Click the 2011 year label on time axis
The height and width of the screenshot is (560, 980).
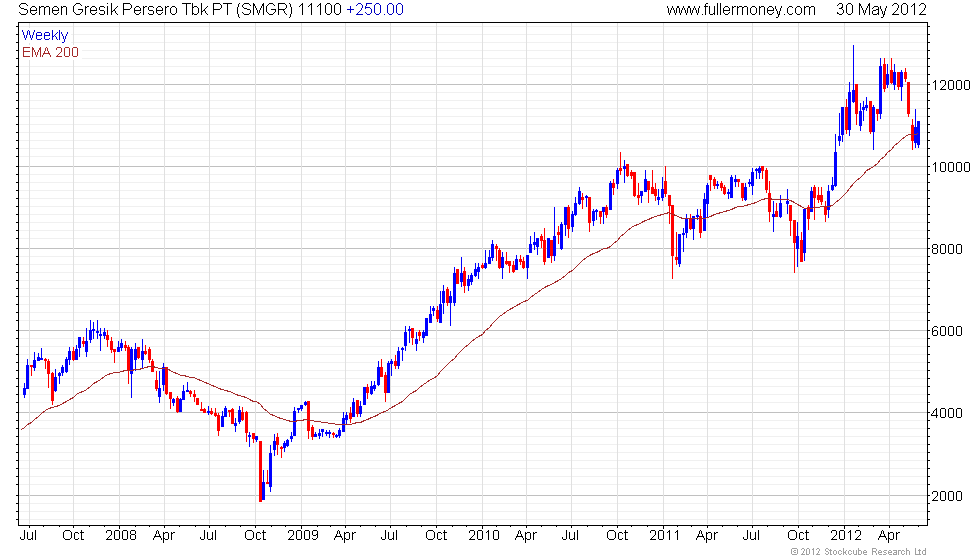click(x=664, y=535)
